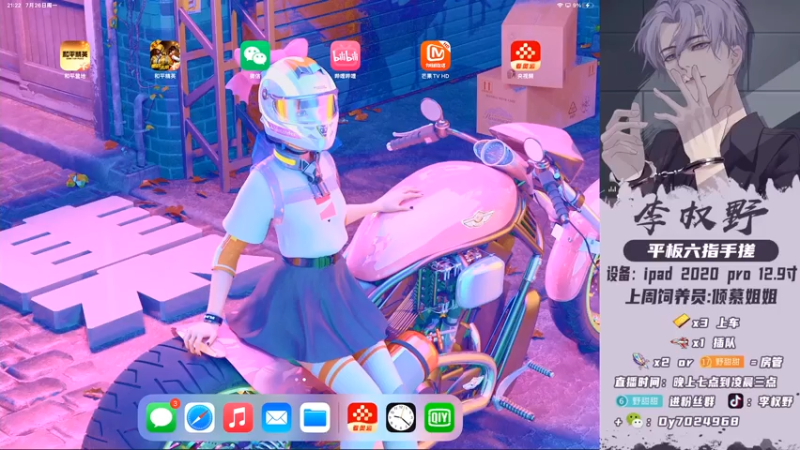This screenshot has height=450, width=800.
Task: Launch the green iQIYI app in the dock
Action: pos(439,417)
